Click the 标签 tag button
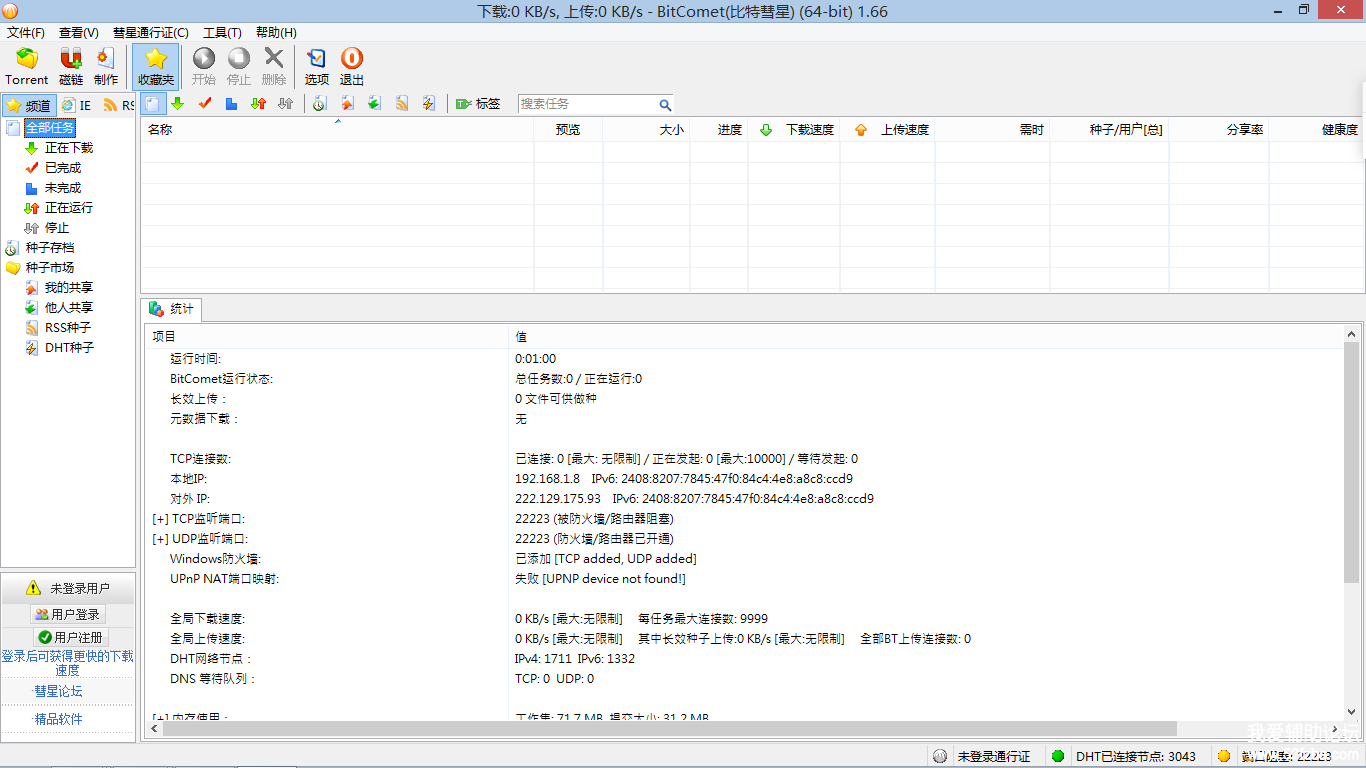The image size is (1366, 768). [478, 104]
